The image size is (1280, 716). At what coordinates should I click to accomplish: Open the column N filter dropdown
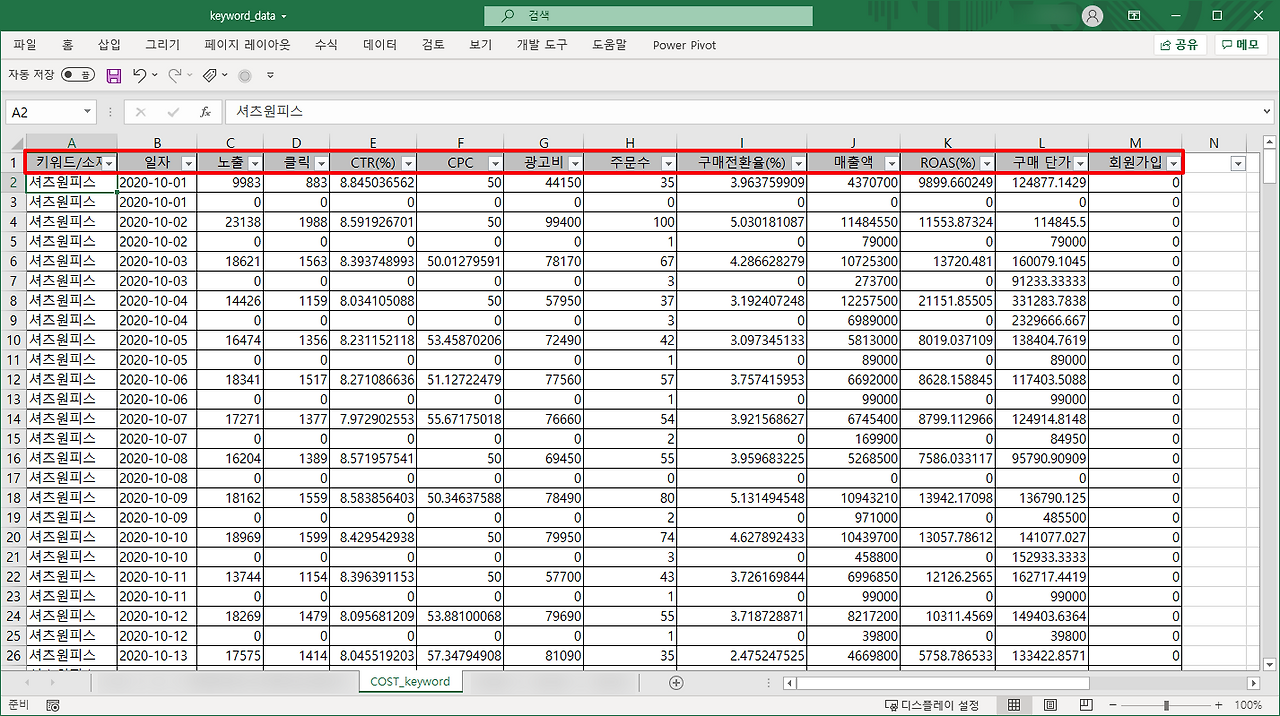[1238, 163]
